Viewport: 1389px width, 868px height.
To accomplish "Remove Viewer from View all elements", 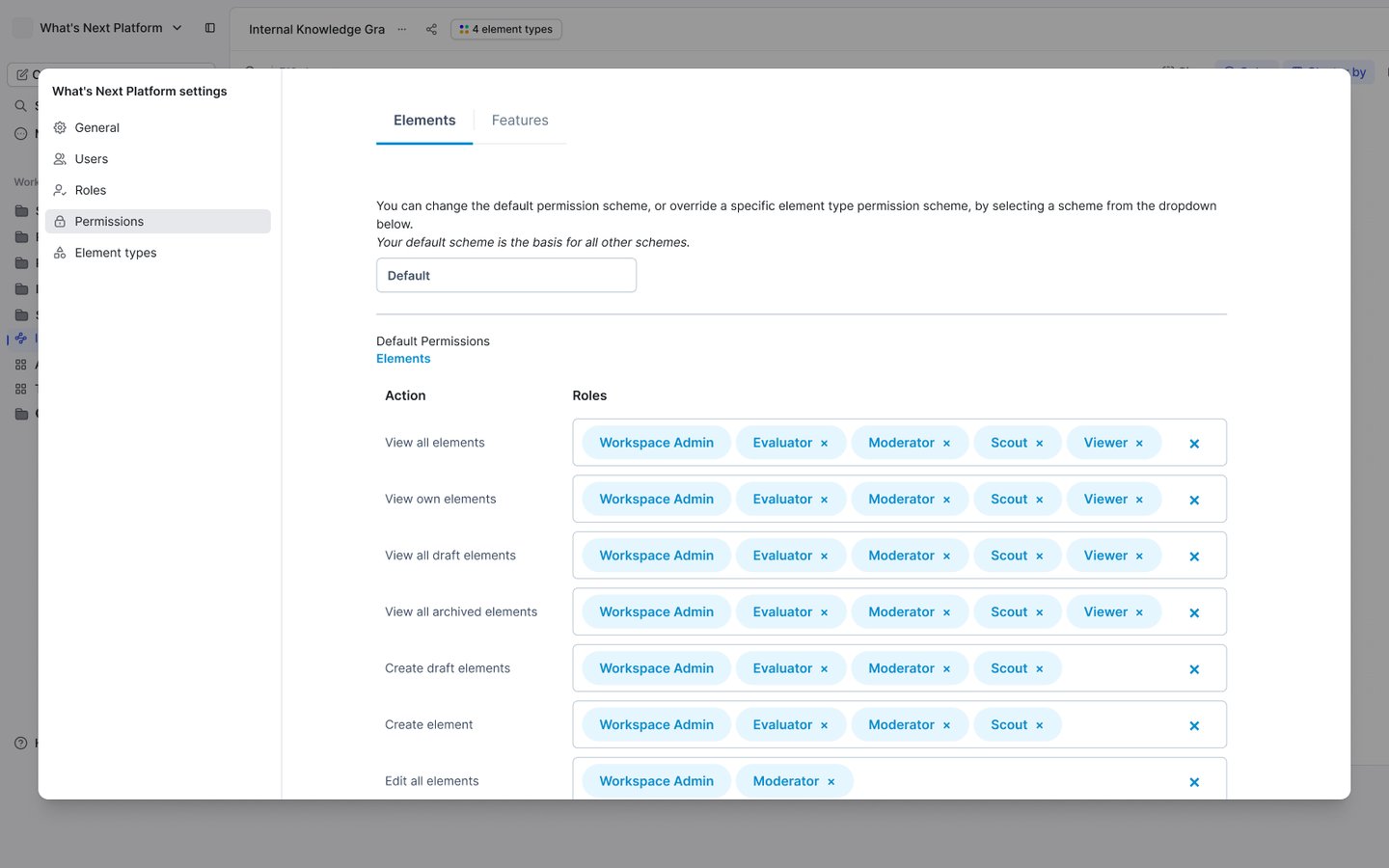I will click(x=1139, y=444).
